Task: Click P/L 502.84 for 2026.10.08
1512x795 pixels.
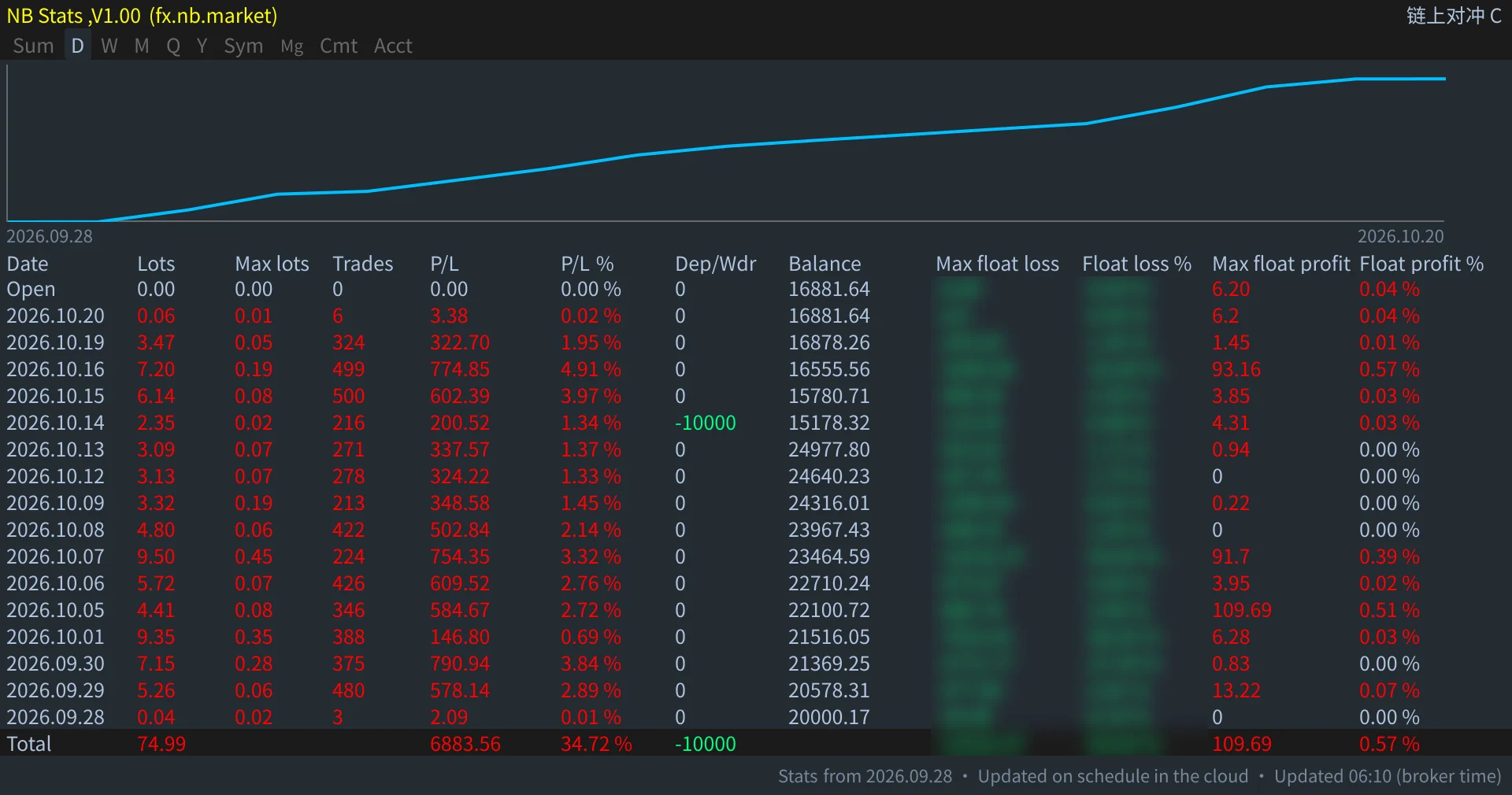Action: point(460,530)
